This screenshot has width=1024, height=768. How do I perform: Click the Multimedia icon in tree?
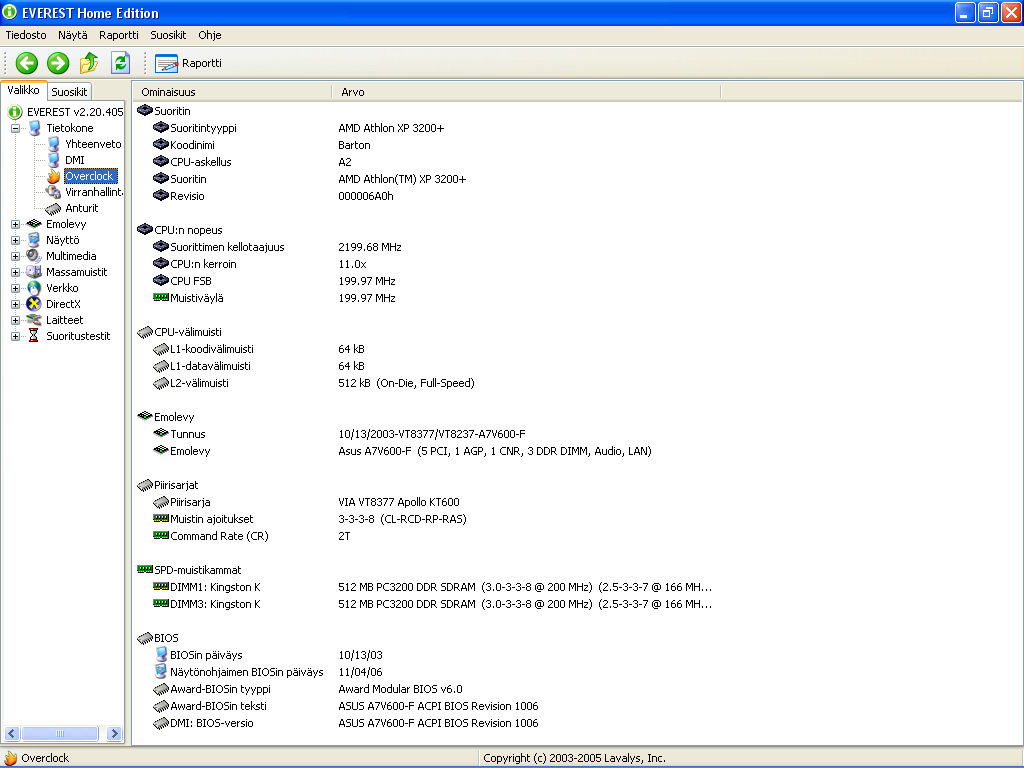coord(34,256)
